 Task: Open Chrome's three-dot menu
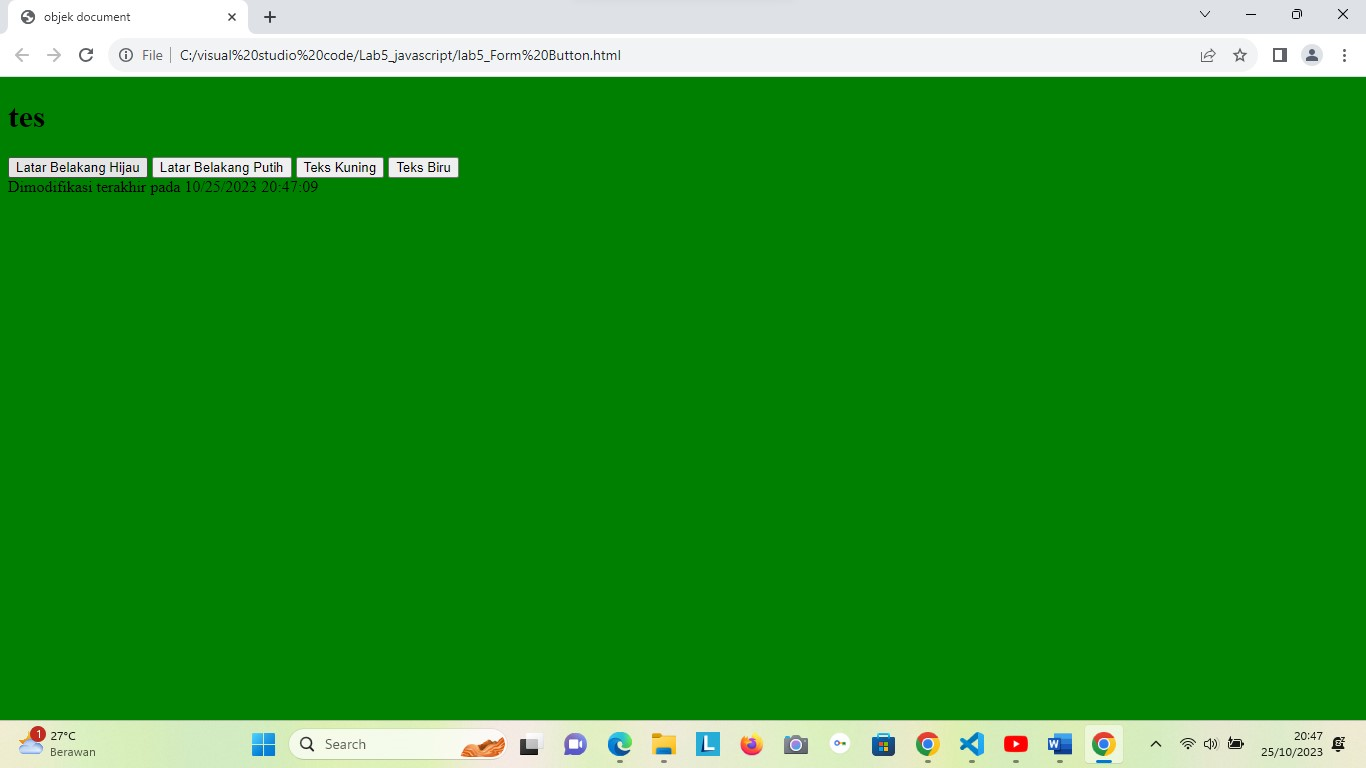(x=1344, y=55)
